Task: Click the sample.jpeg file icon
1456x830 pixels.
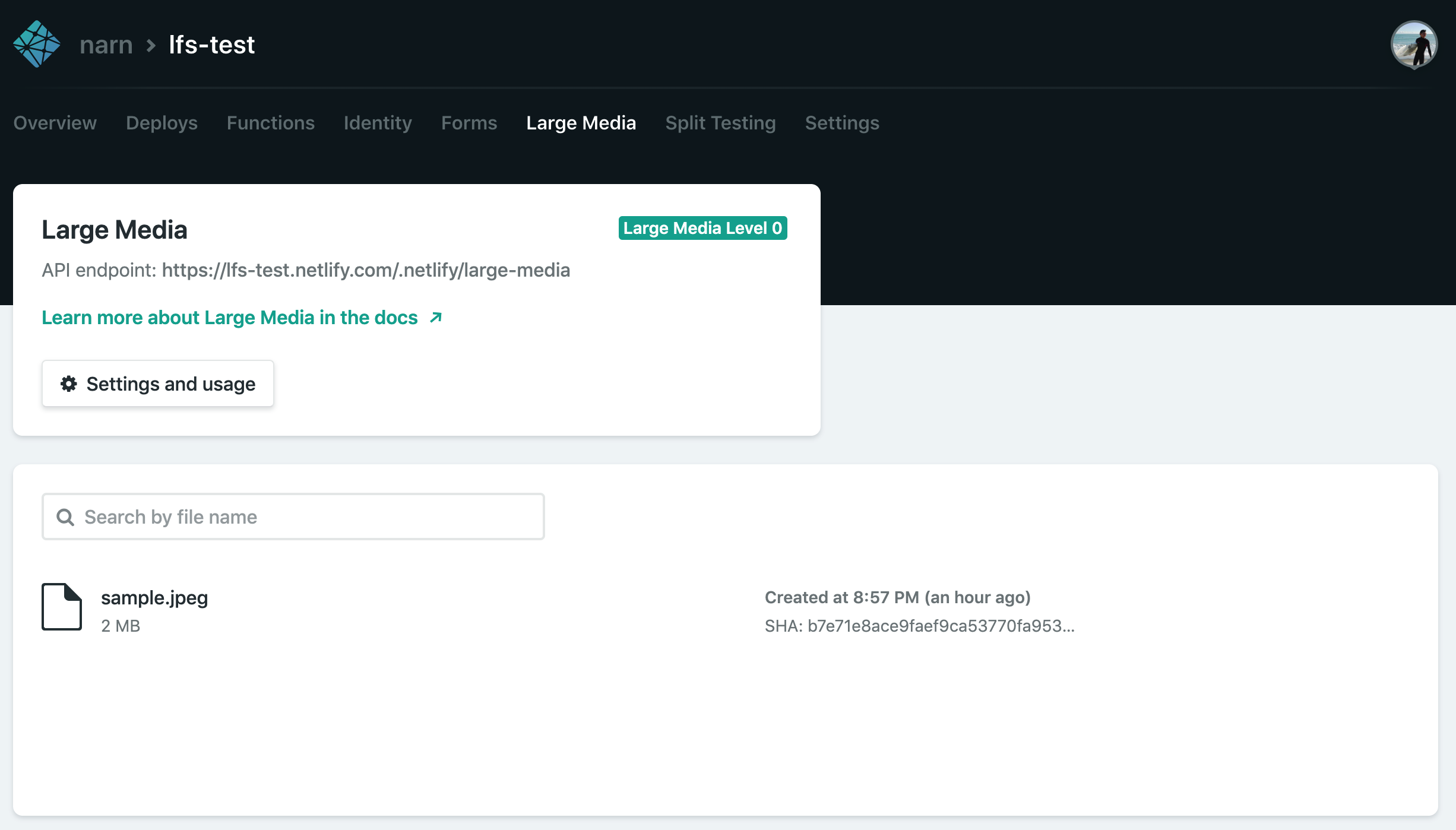Action: tap(62, 607)
